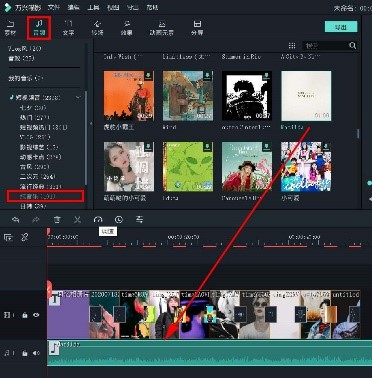The image size is (372, 378).
Task: Select the illustrated house album cover
Action: pos(188,96)
